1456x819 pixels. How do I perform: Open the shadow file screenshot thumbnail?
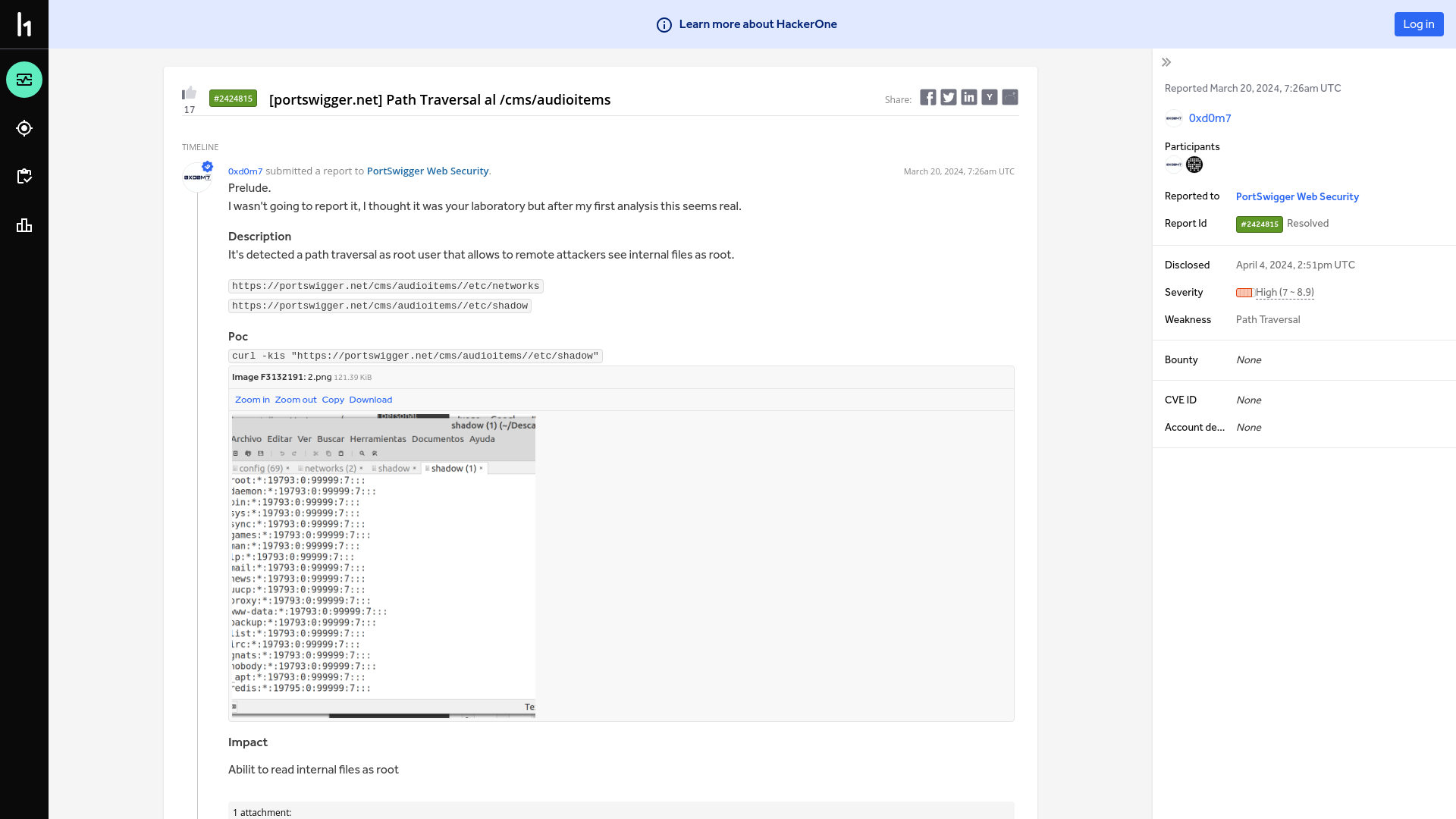(383, 566)
